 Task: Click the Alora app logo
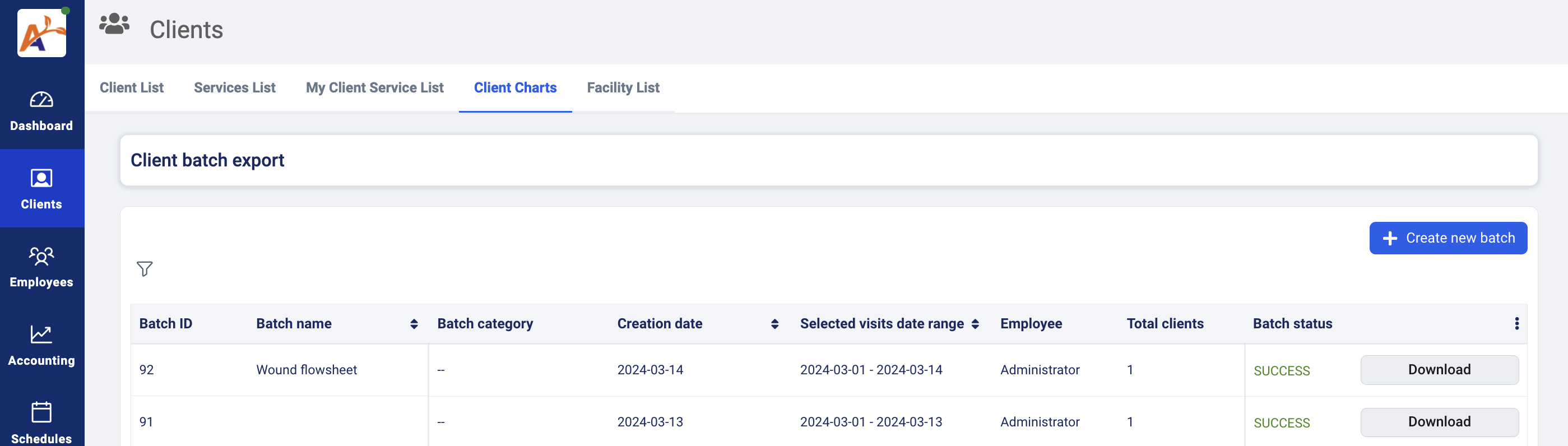point(41,34)
